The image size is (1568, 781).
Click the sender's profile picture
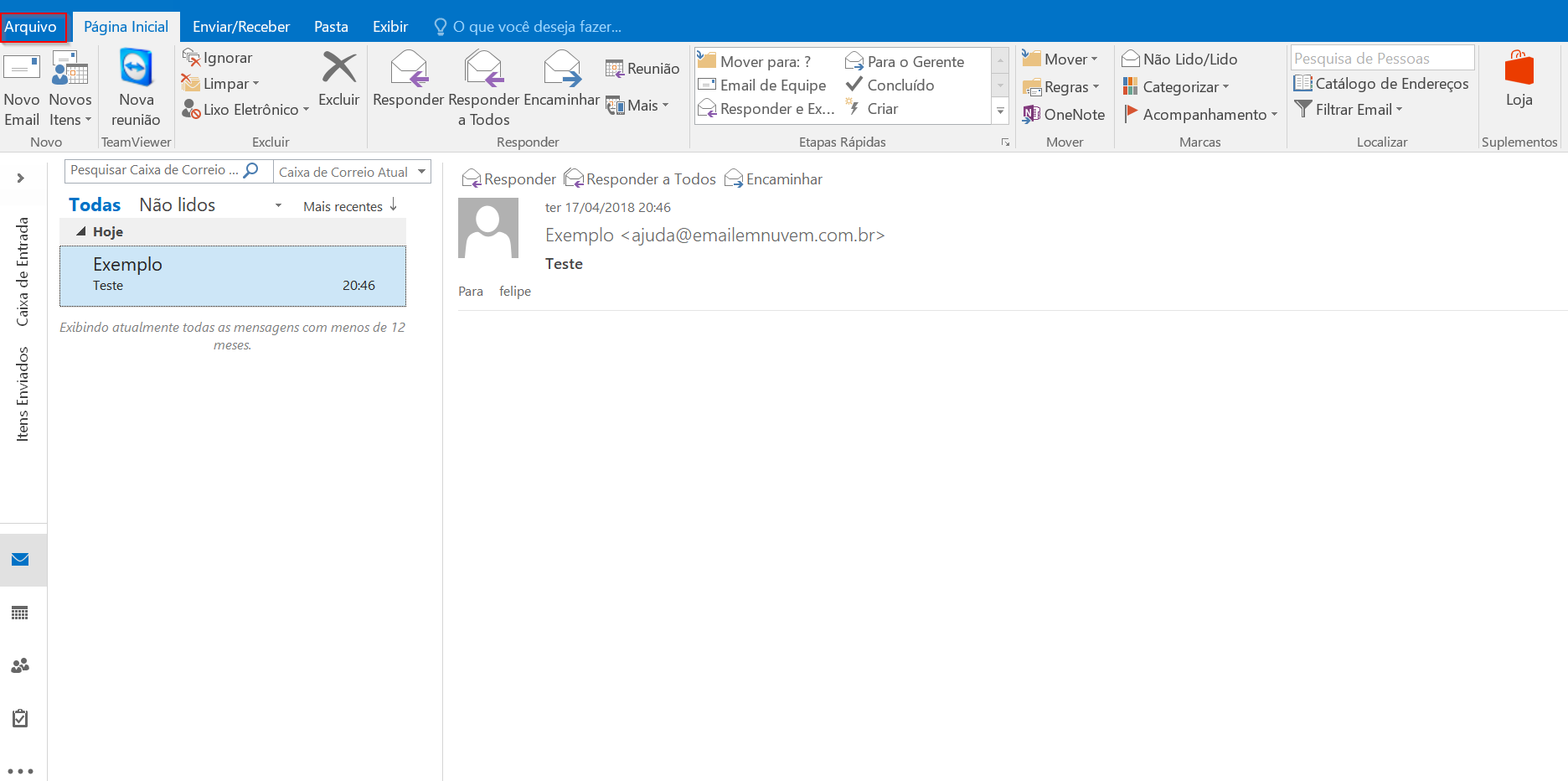(488, 228)
